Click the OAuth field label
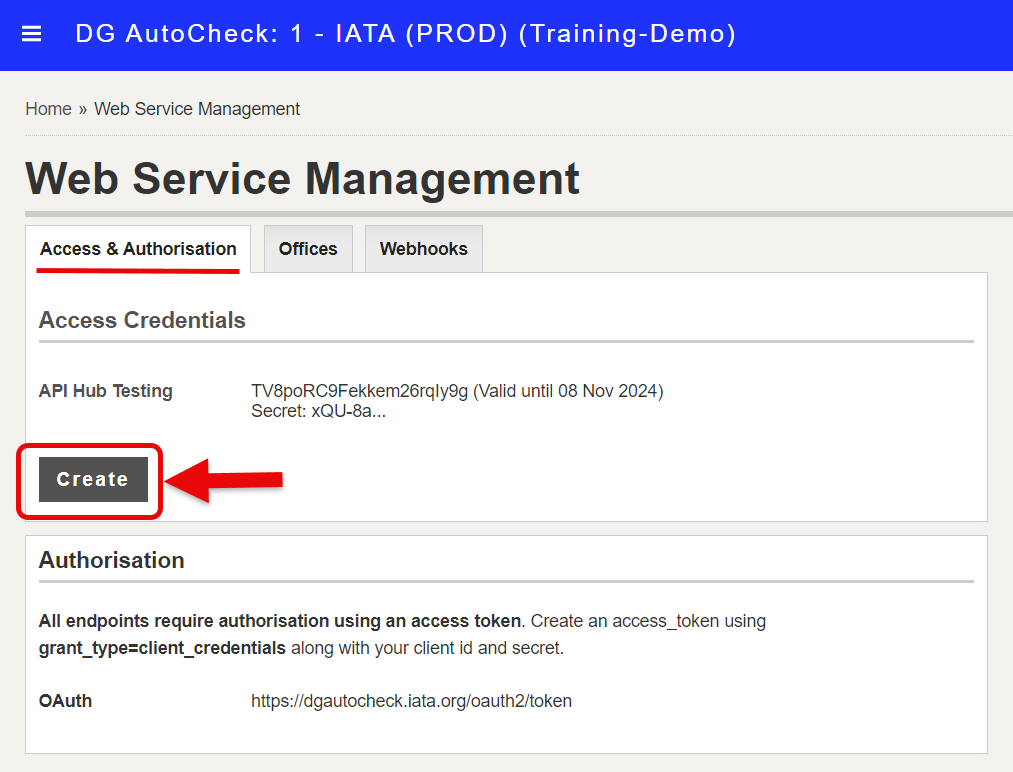Screen dimensions: 1013x772 point(65,701)
